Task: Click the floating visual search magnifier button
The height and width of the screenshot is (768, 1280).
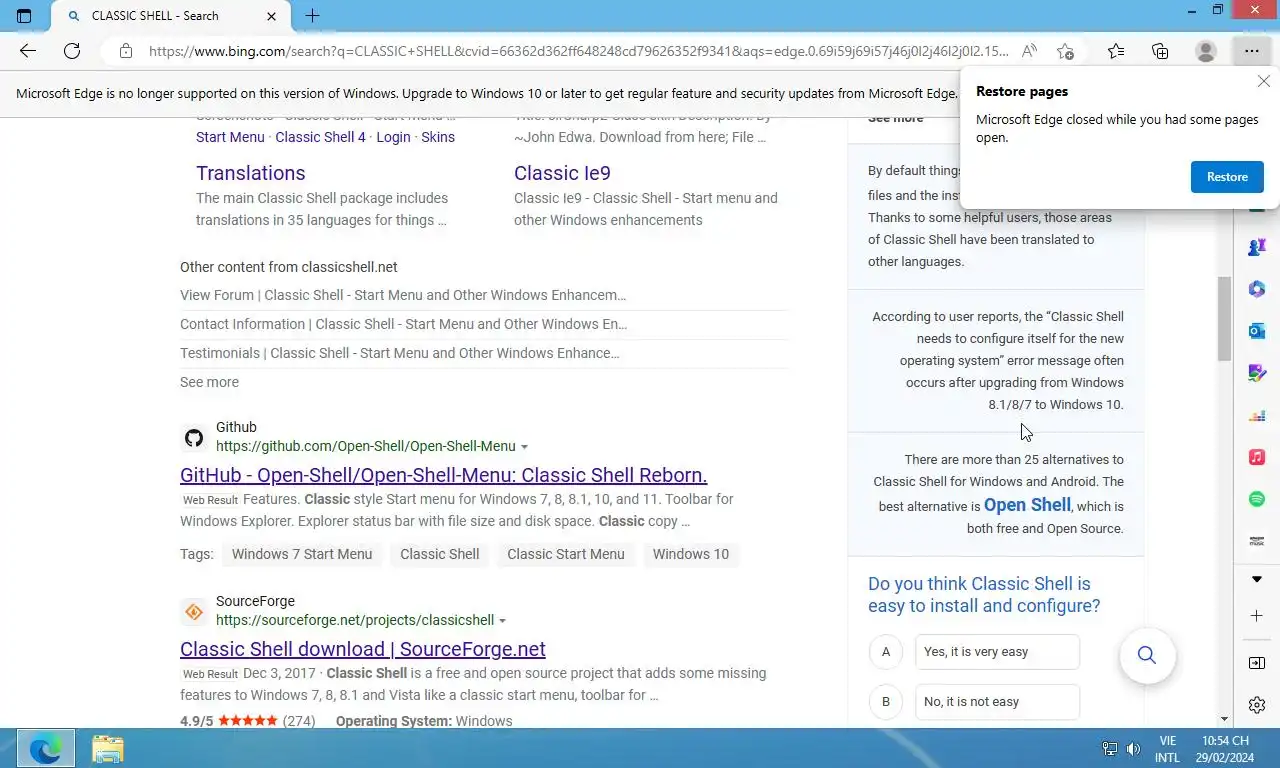Action: [x=1147, y=655]
